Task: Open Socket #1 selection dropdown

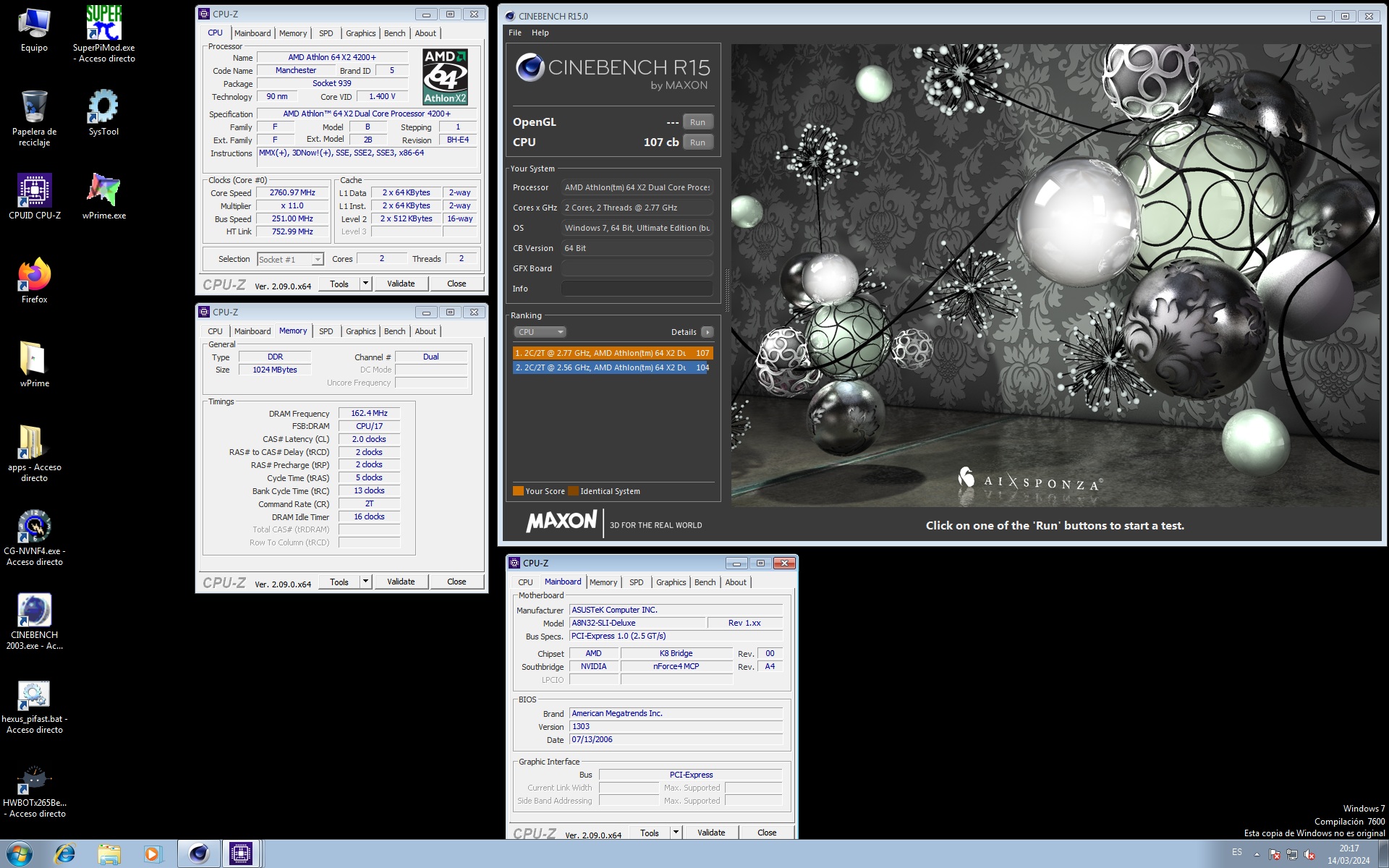Action: 290,259
